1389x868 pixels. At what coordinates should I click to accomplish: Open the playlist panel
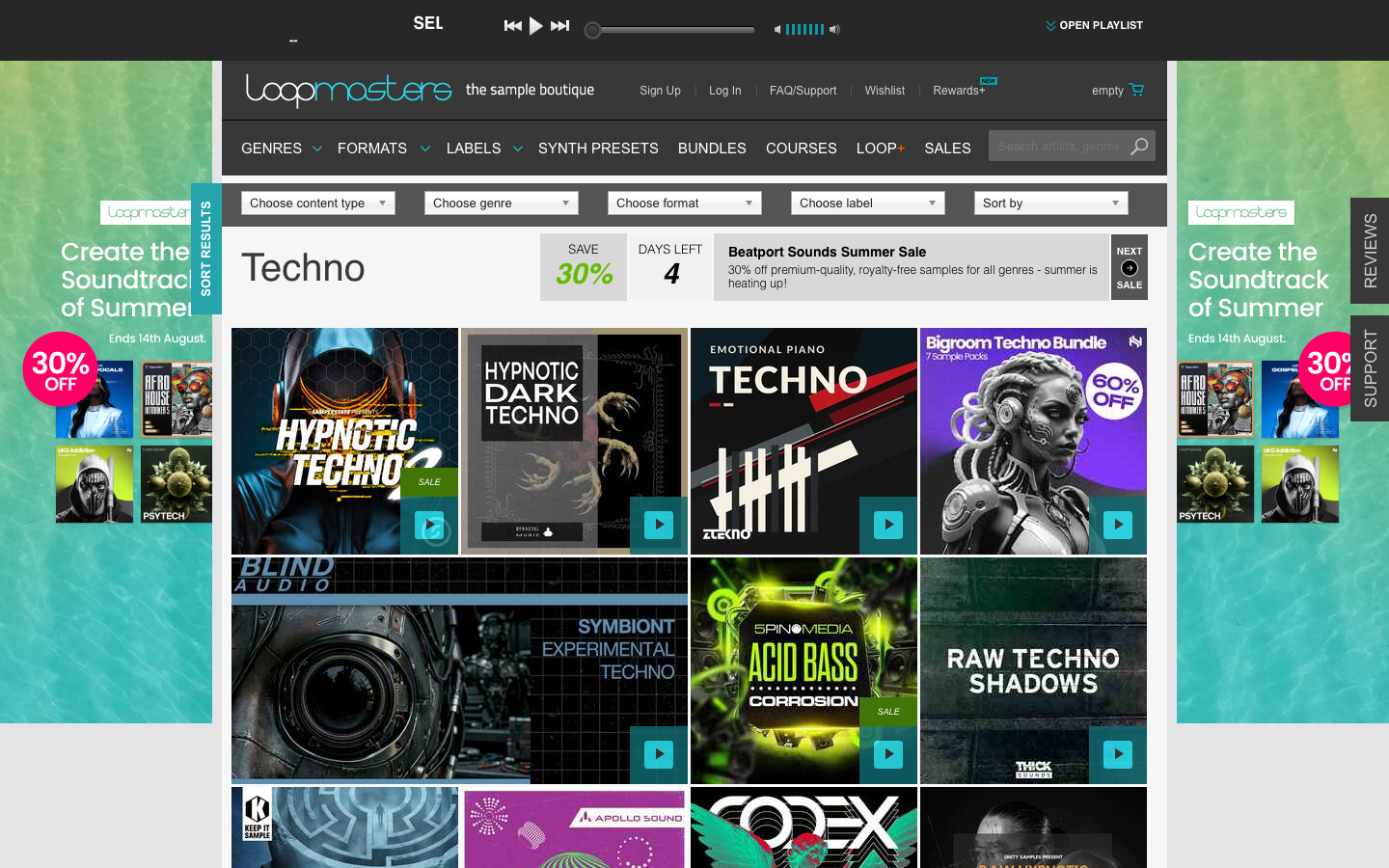tap(1094, 26)
